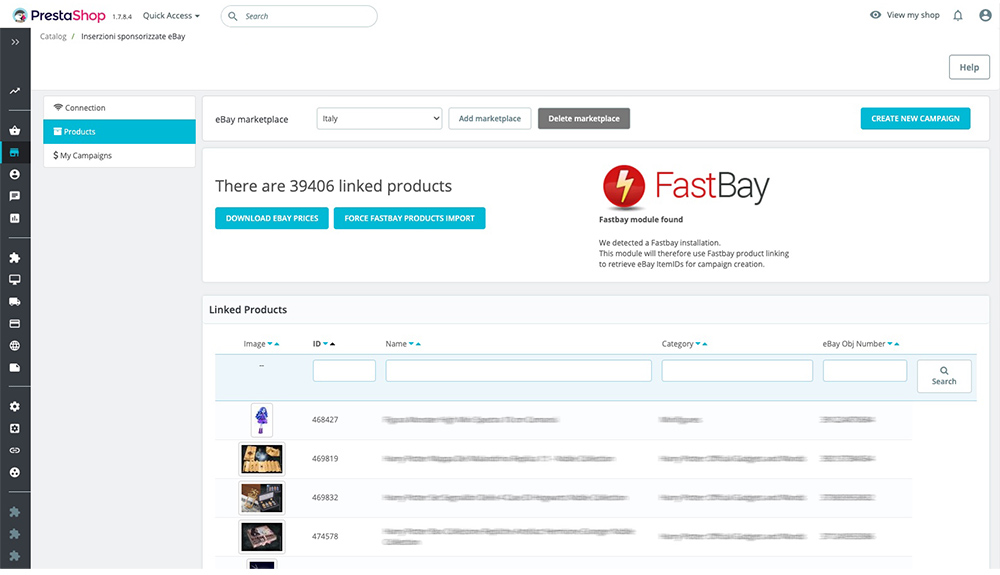
Task: Sort Name column descending arrow
Action: 411,344
